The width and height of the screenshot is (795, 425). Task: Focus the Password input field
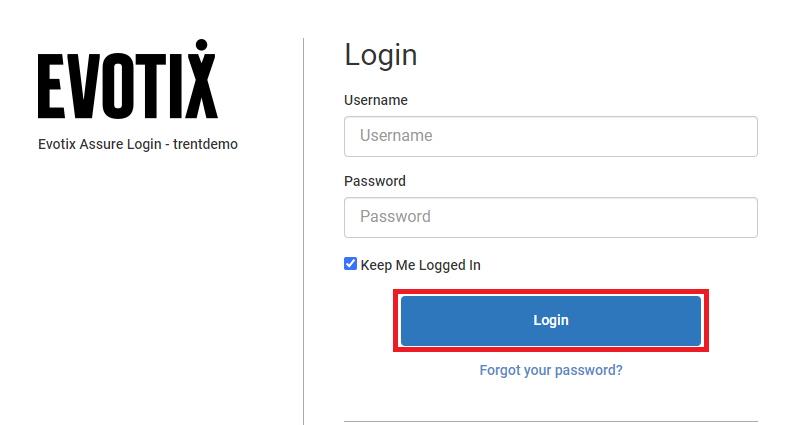[550, 217]
